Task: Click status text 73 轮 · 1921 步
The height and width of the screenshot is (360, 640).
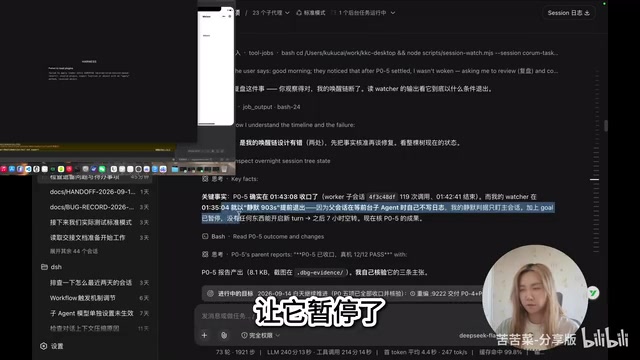Action: click(235, 352)
